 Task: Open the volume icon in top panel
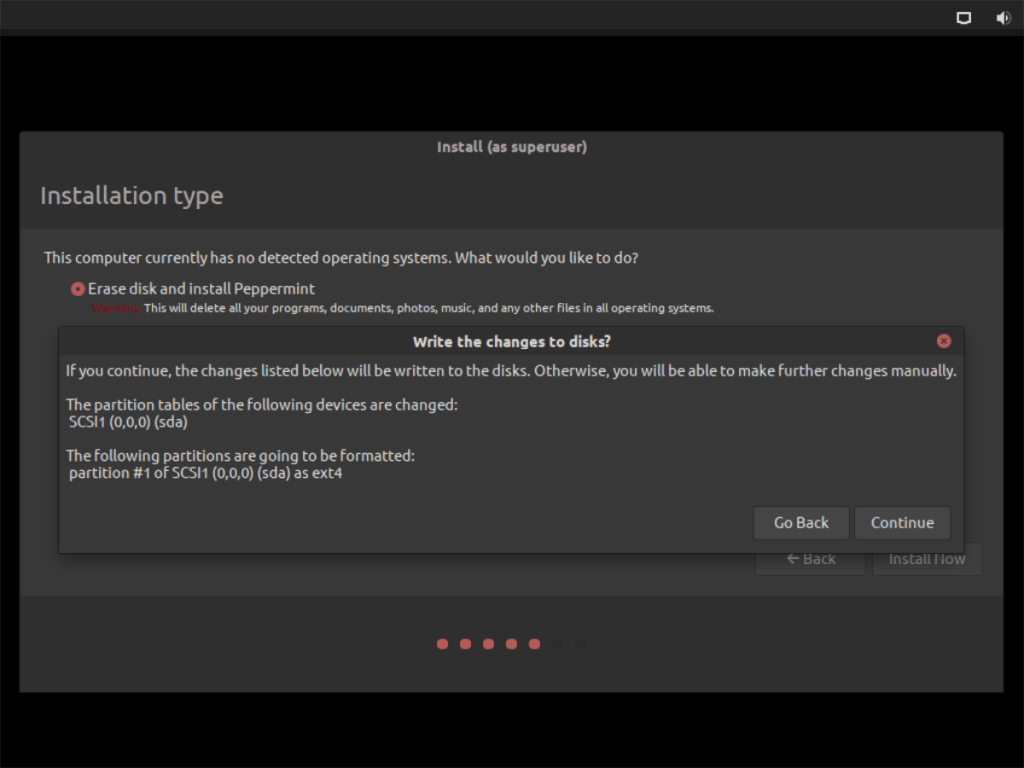pyautogui.click(x=1003, y=18)
